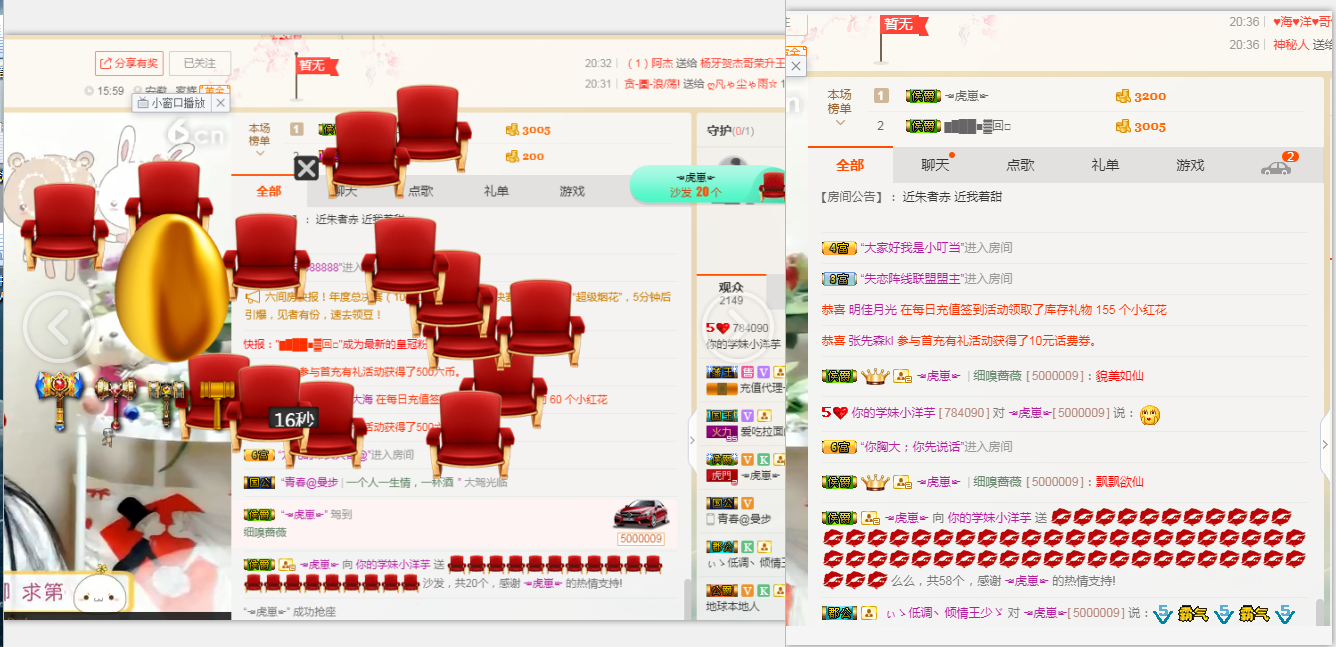
Task: Collapse right window side panel handle
Action: 1326,445
